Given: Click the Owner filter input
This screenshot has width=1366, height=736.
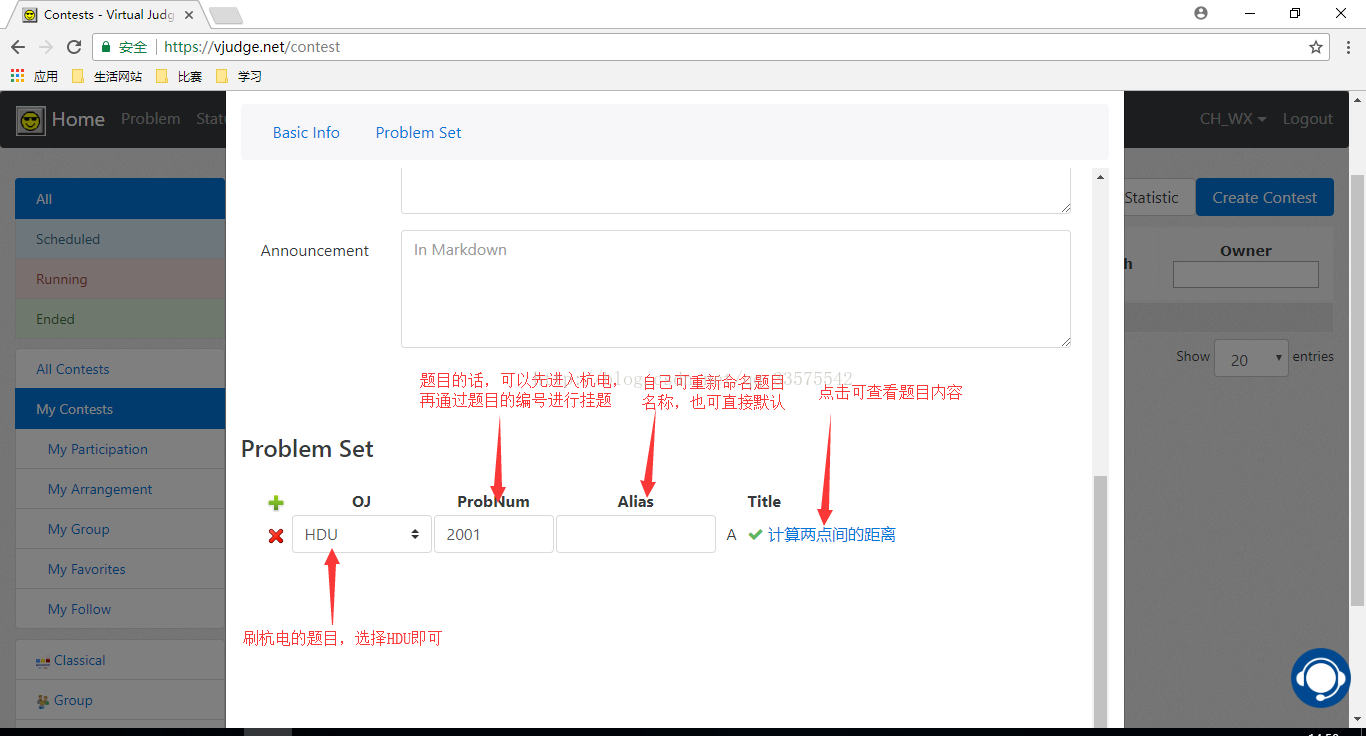Looking at the screenshot, I should 1245,275.
